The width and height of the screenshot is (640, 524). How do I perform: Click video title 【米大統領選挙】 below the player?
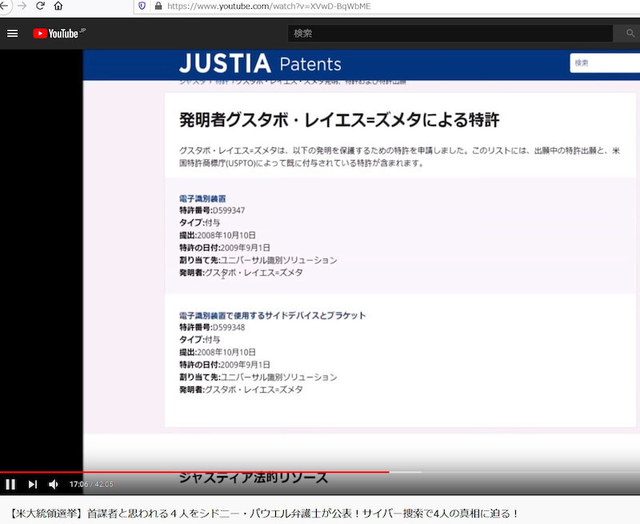pos(264,513)
